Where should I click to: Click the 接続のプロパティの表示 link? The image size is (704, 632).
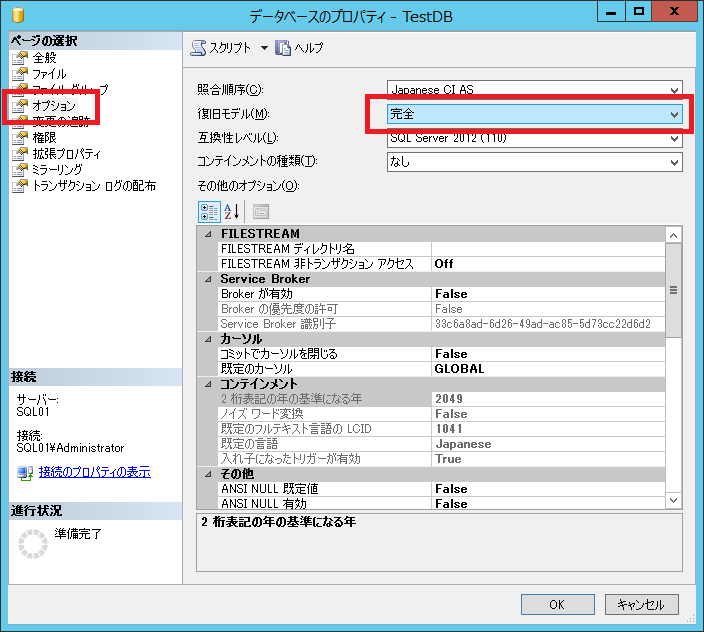(94, 473)
